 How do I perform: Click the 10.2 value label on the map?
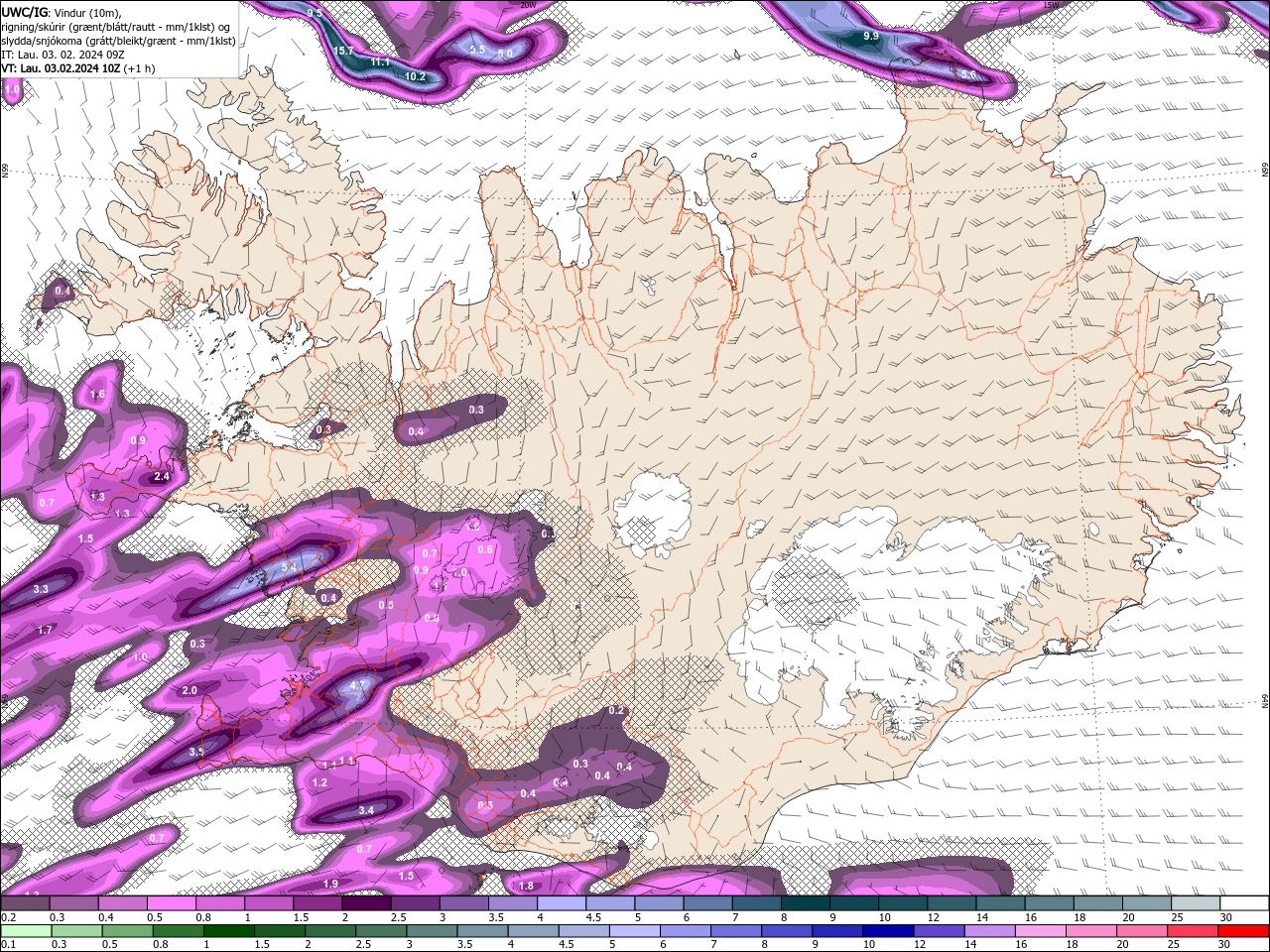tap(415, 76)
